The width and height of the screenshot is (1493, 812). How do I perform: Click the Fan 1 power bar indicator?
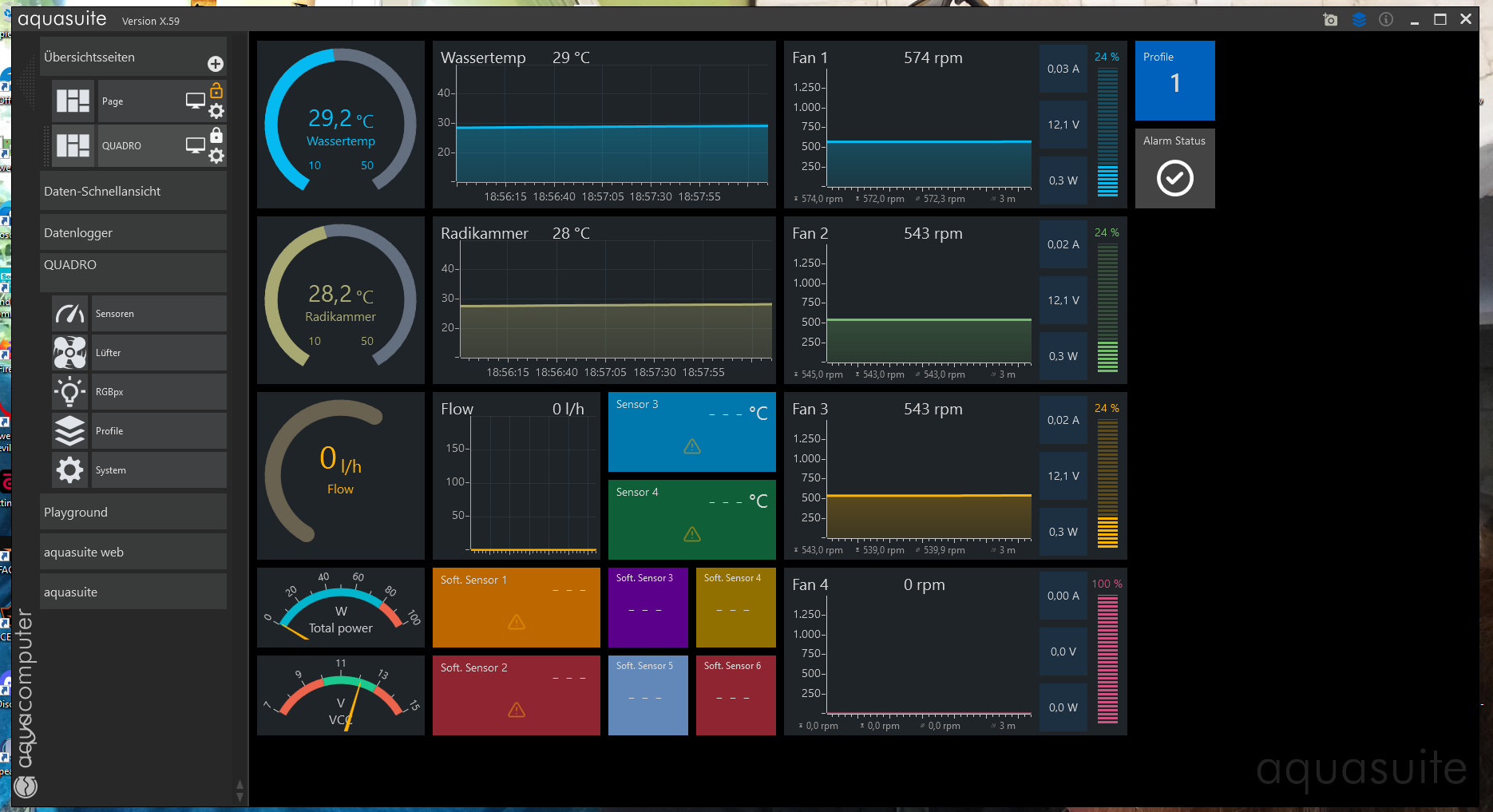click(x=1107, y=132)
